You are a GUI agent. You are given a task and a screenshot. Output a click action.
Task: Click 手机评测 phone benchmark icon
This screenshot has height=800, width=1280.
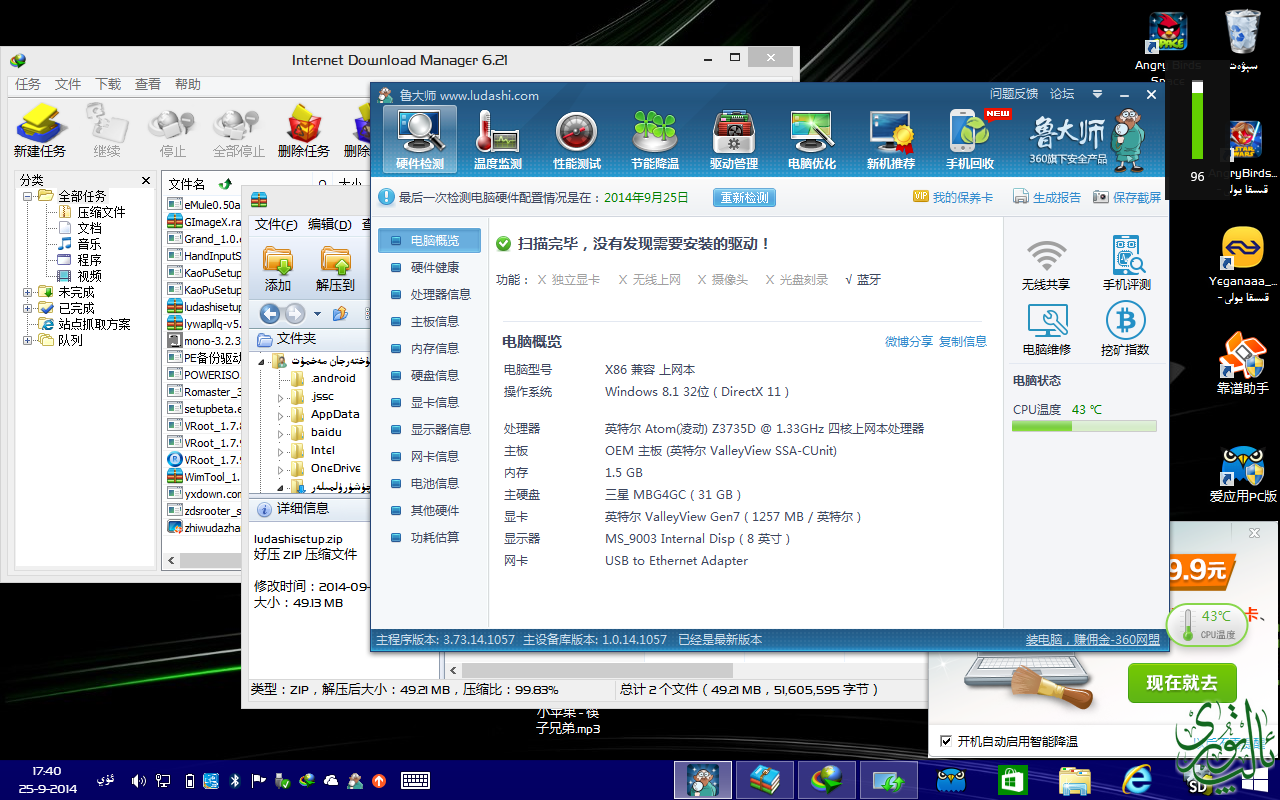click(1126, 265)
